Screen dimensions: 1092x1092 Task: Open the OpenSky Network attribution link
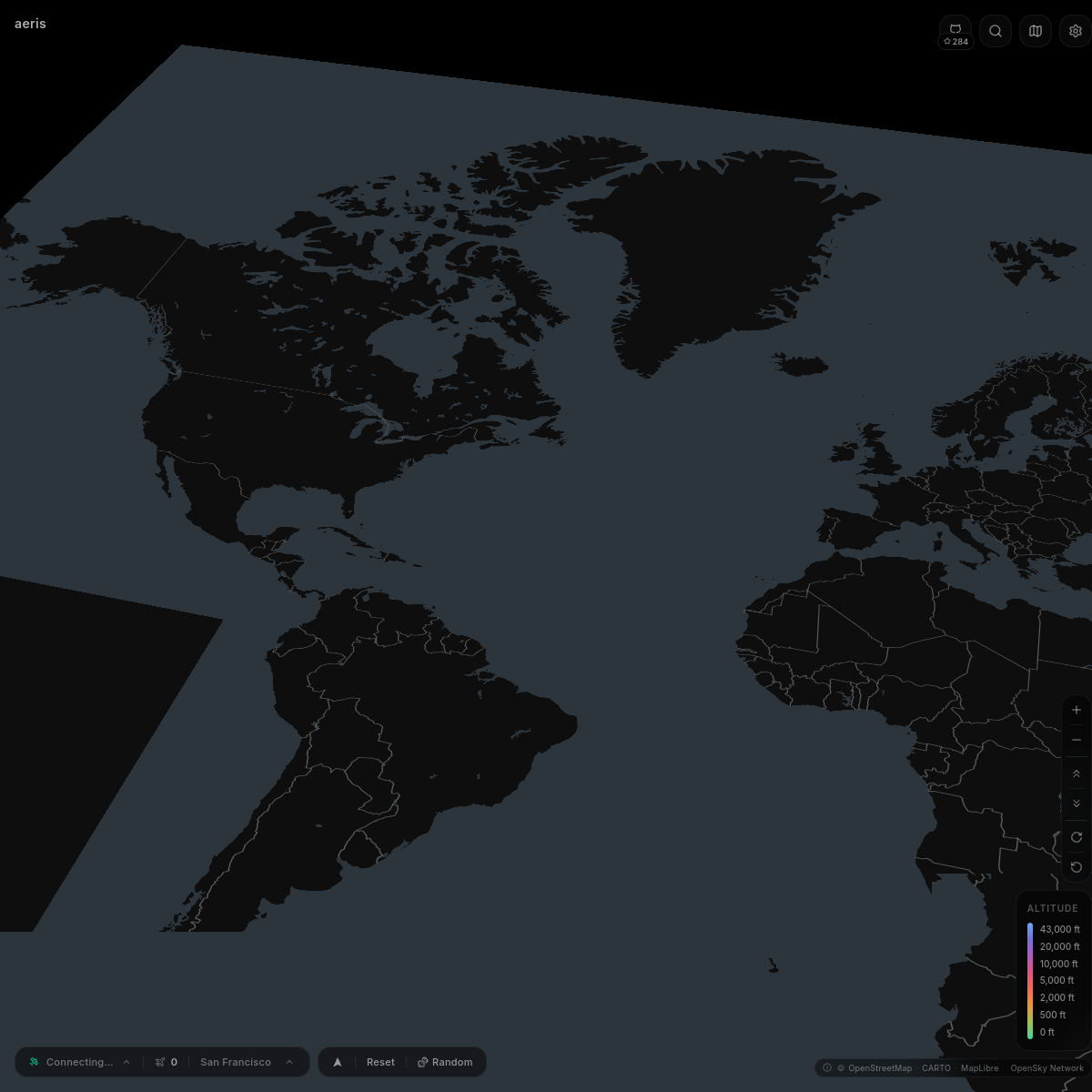[x=1046, y=1067]
